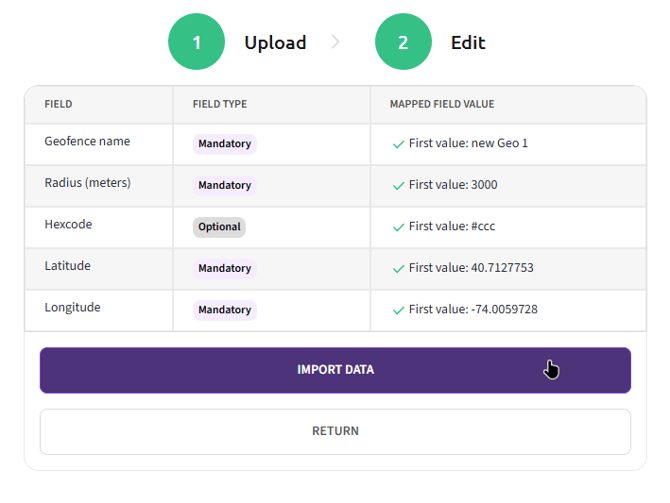Click the Field Type column header
670x503 pixels.
click(219, 104)
